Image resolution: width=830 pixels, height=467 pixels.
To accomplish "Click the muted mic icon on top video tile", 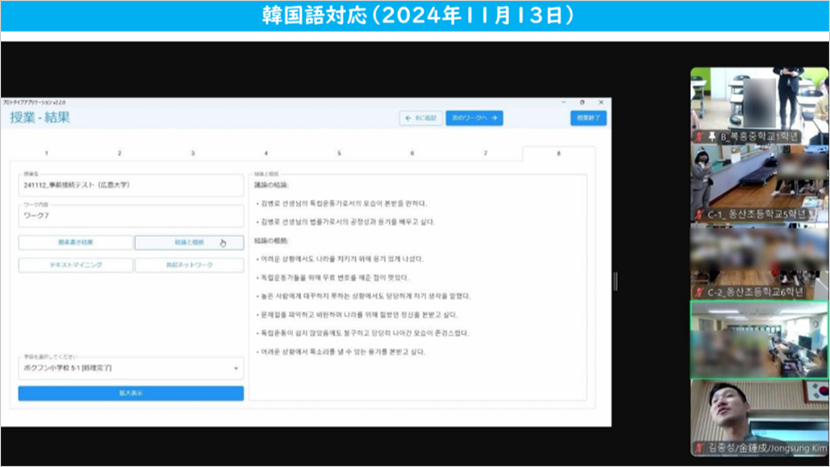I will 699,137.
